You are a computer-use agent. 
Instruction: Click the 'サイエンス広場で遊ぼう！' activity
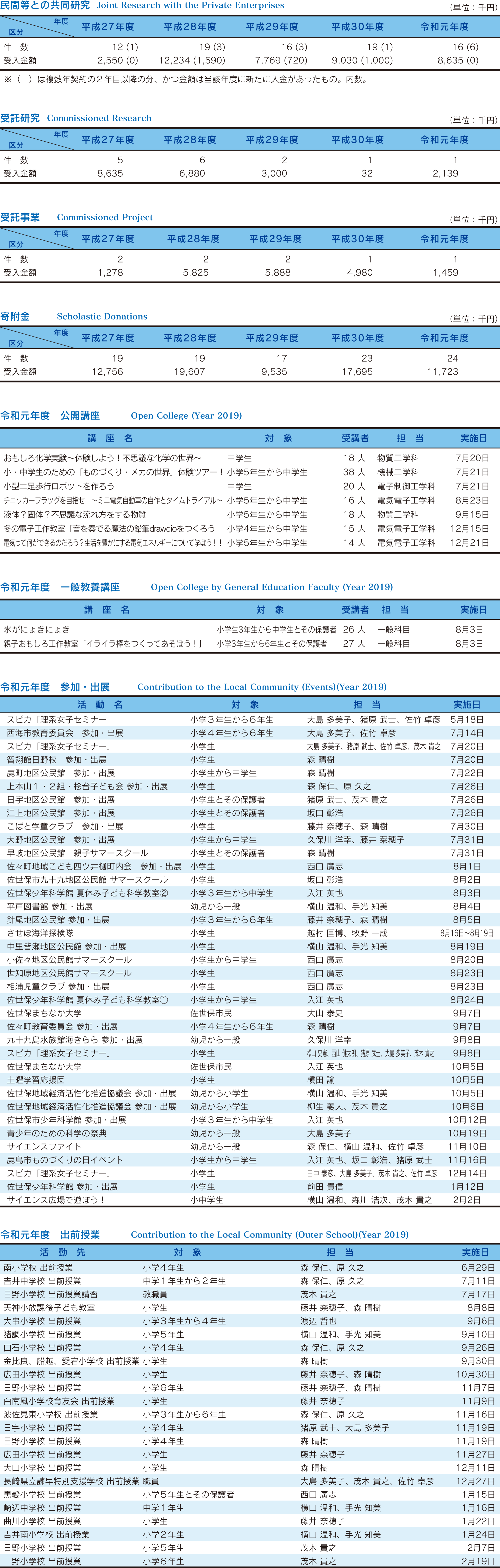click(x=56, y=1200)
